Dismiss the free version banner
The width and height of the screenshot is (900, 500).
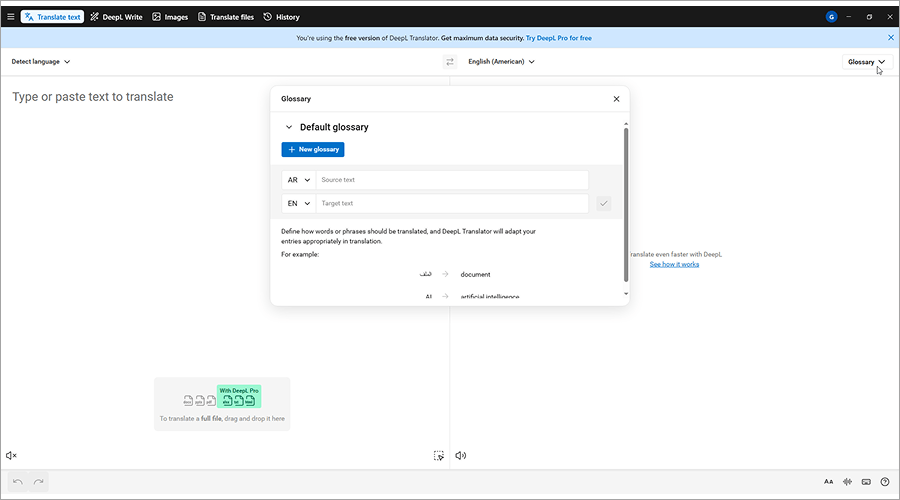click(891, 38)
